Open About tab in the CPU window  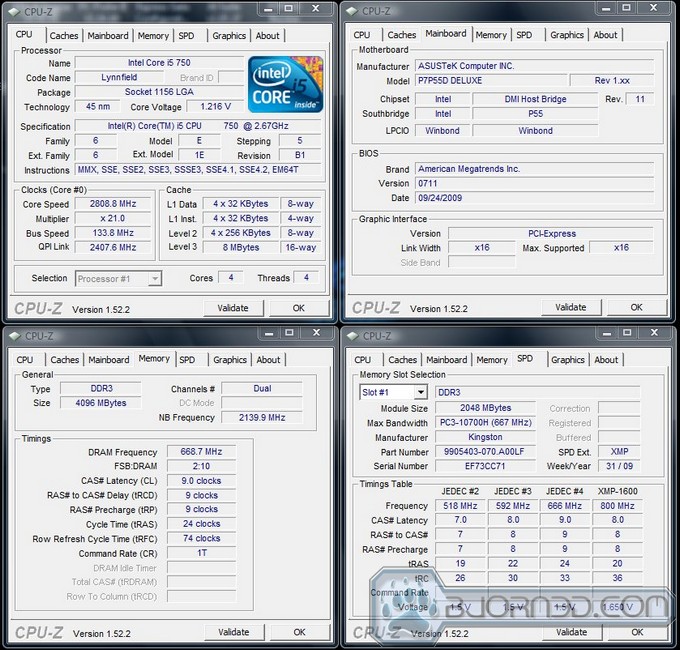coord(267,36)
